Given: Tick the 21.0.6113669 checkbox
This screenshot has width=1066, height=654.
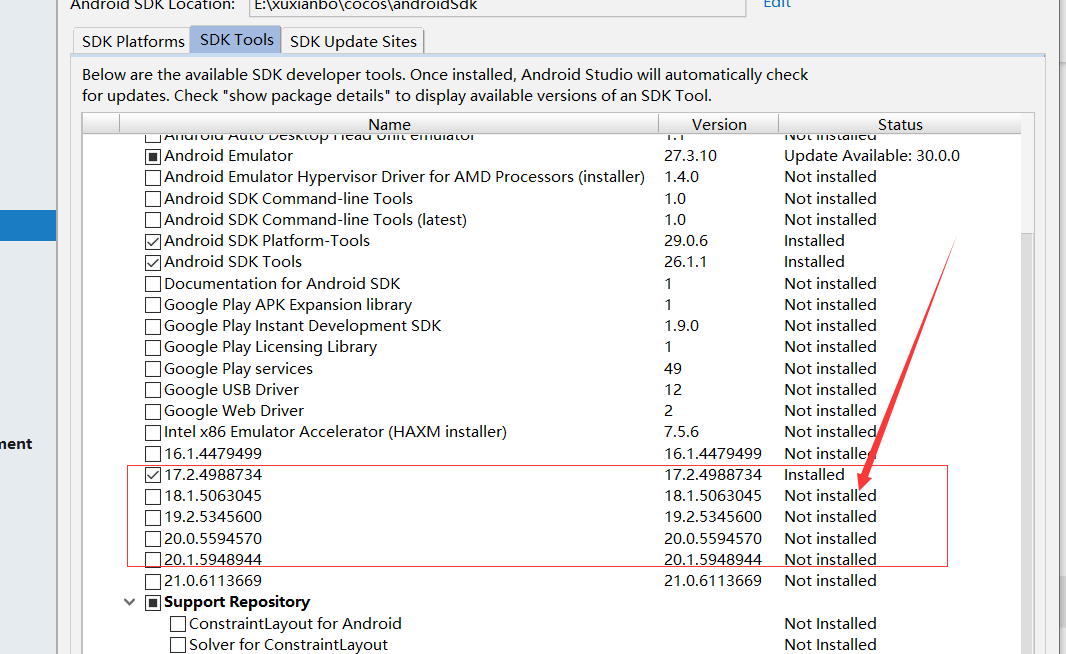Looking at the screenshot, I should [153, 581].
